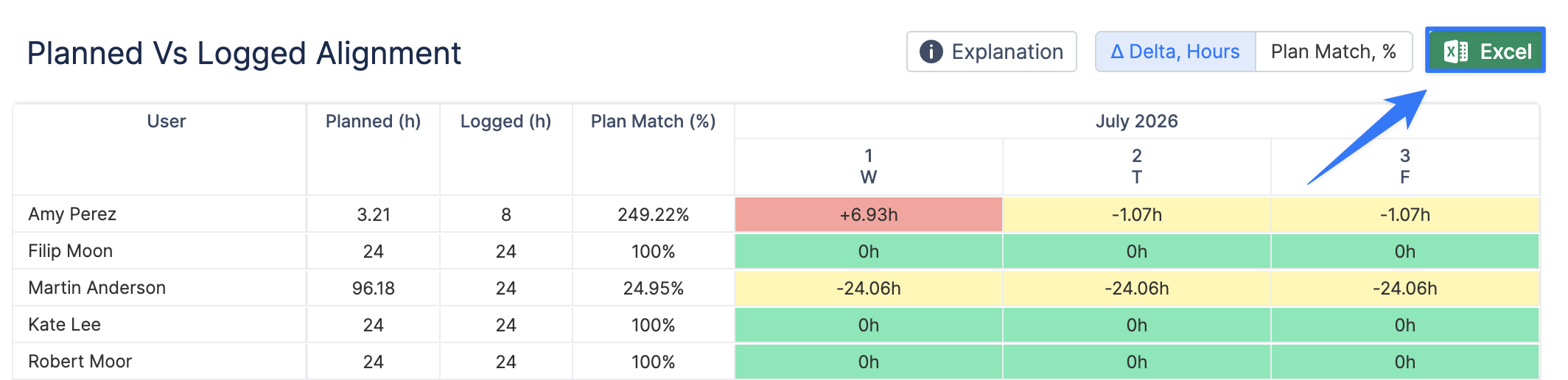The image size is (1568, 380).
Task: Click Kate Lee's 100% plan match value
Action: pyautogui.click(x=654, y=325)
